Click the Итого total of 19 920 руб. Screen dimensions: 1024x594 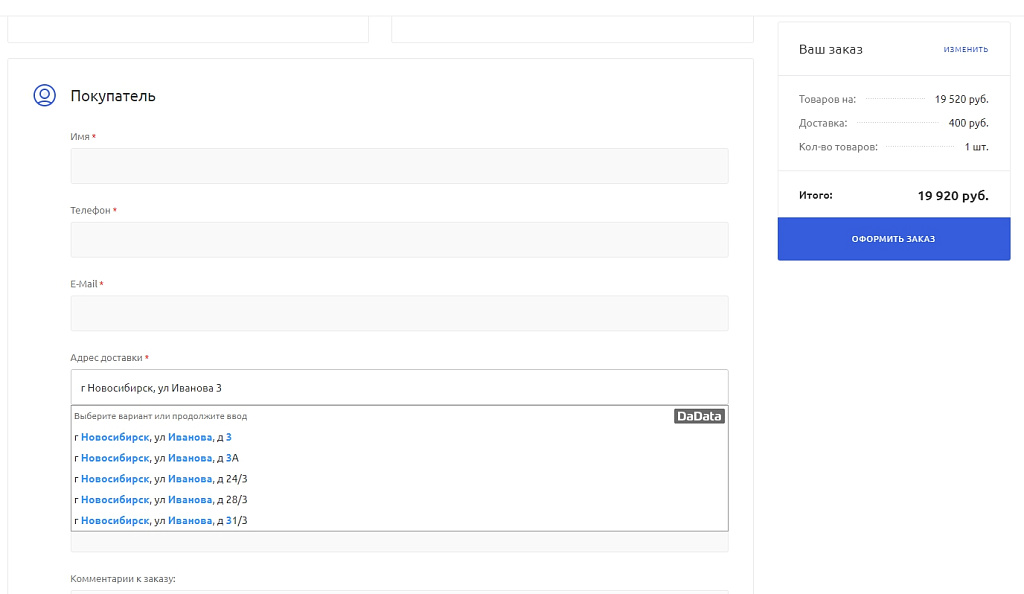point(952,196)
